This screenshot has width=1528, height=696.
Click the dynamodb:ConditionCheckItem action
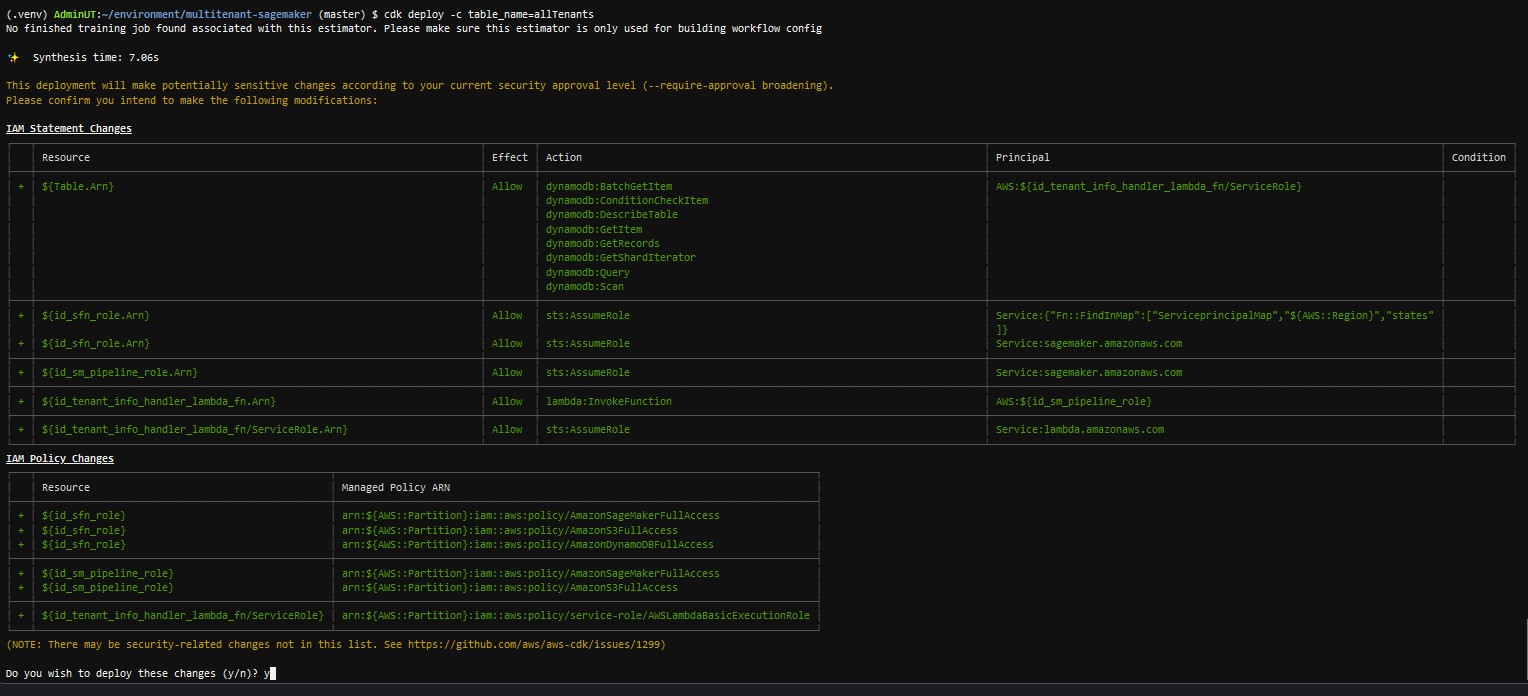pyautogui.click(x=627, y=201)
